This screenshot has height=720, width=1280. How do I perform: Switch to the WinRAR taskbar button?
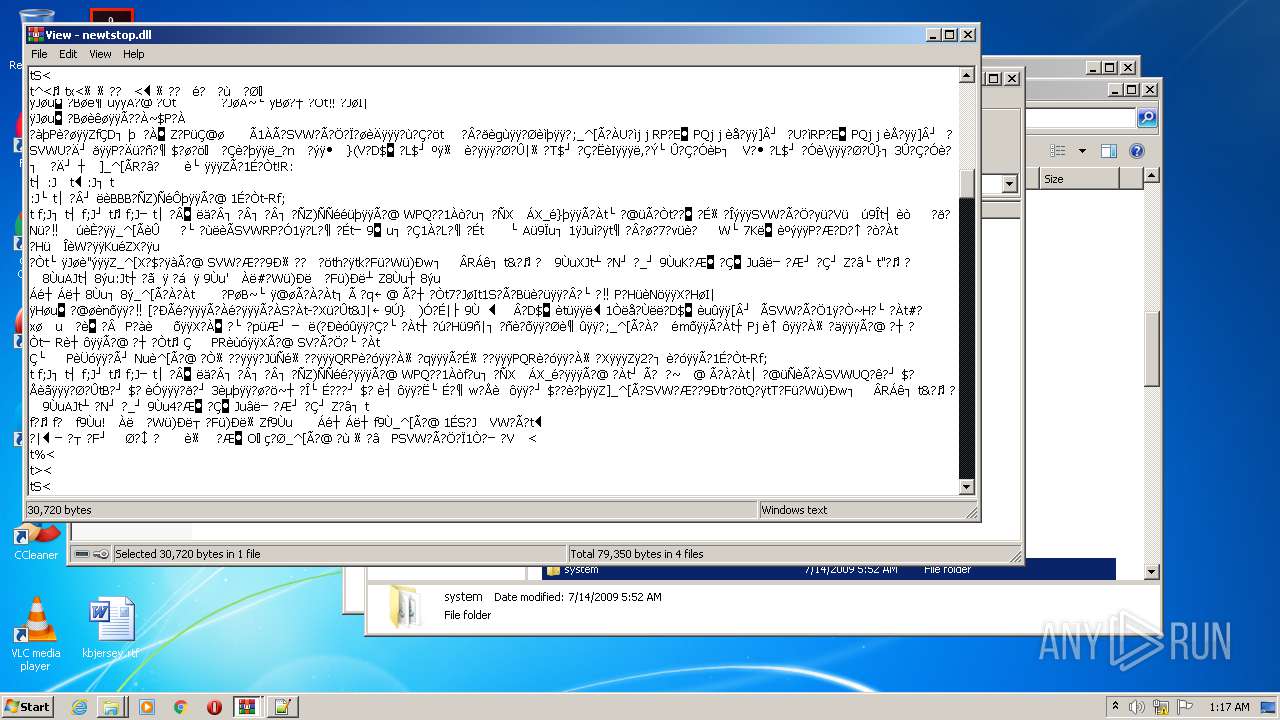pyautogui.click(x=248, y=707)
